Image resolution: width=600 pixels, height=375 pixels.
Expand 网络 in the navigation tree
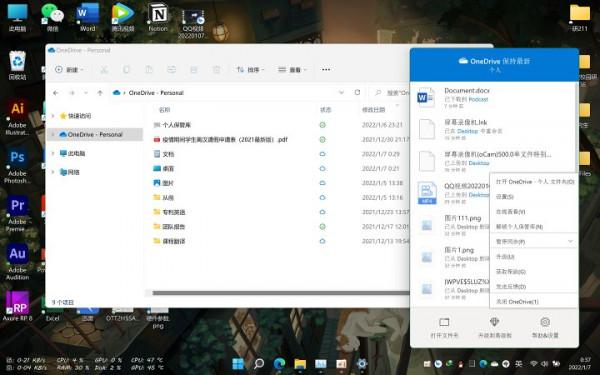53,172
